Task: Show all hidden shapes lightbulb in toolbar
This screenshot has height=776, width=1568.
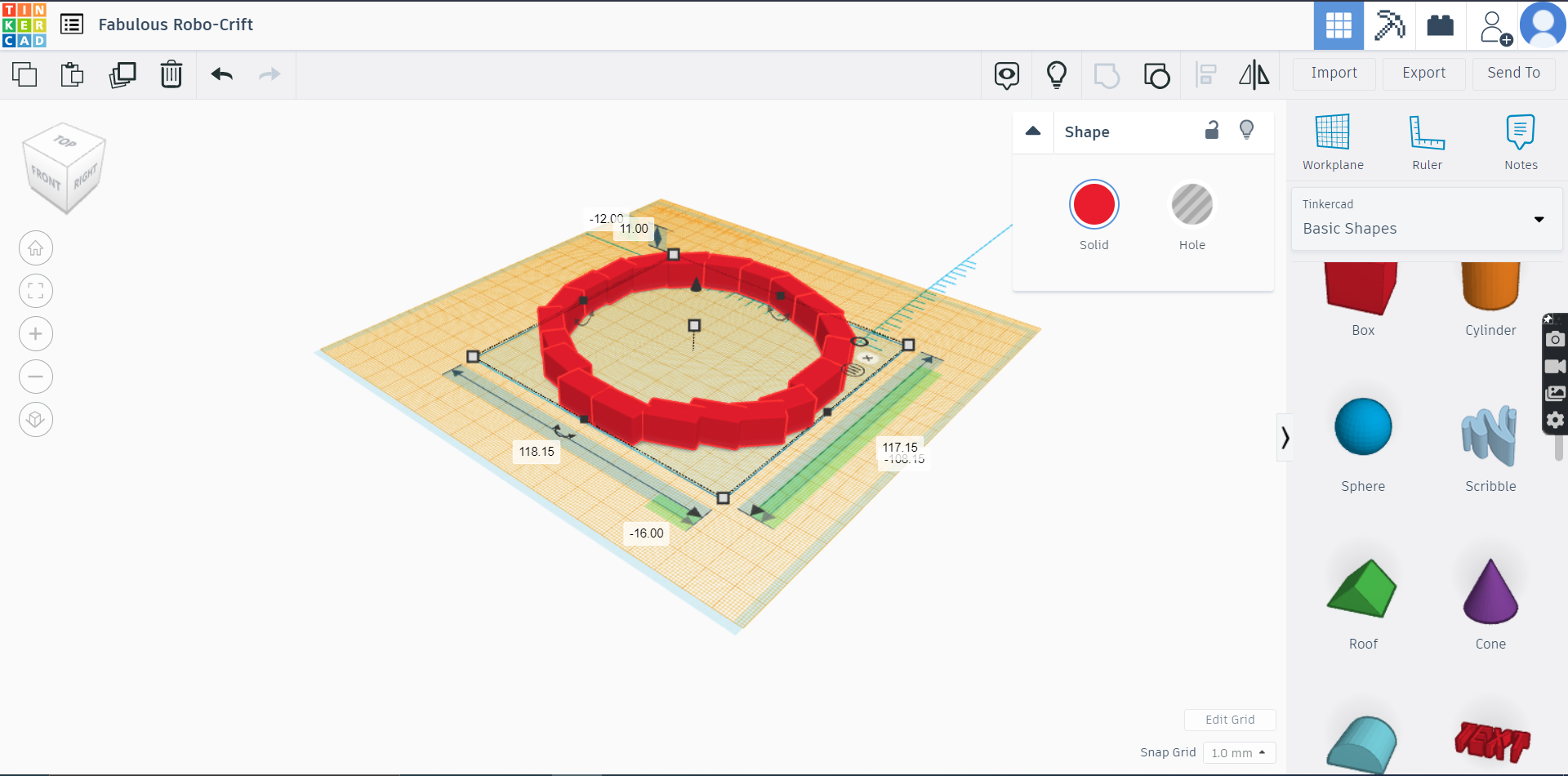Action: pyautogui.click(x=1057, y=75)
